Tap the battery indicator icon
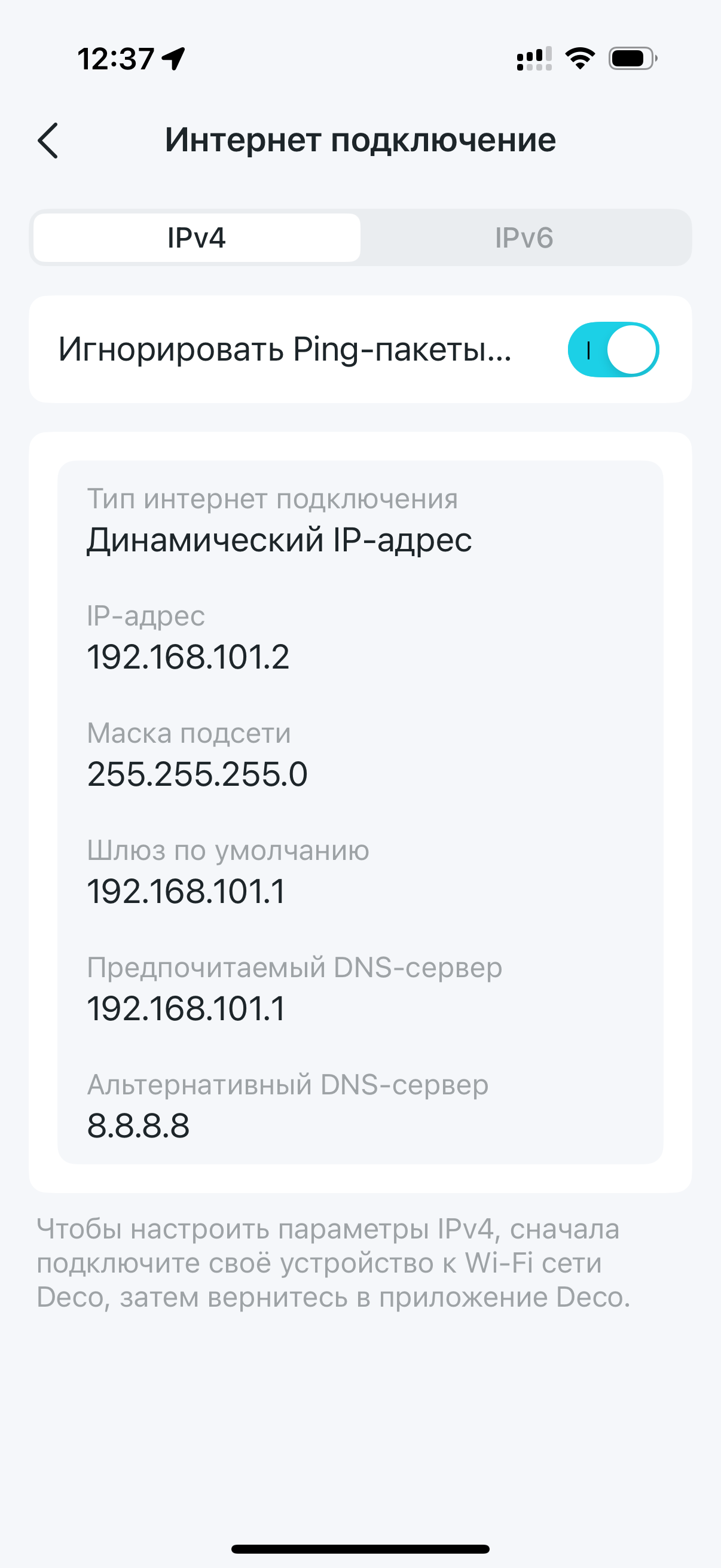This screenshot has height=1568, width=721. point(633,59)
